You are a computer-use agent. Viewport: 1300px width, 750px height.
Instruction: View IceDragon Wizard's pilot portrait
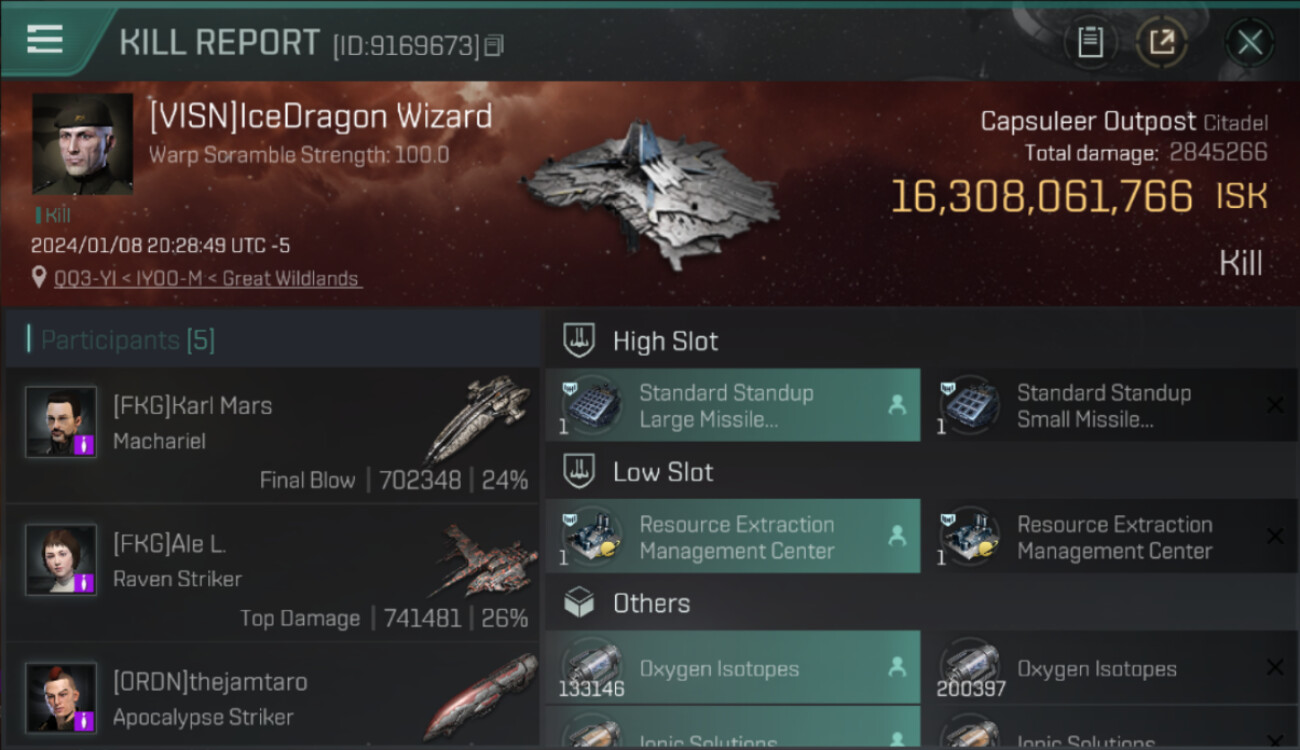point(83,145)
